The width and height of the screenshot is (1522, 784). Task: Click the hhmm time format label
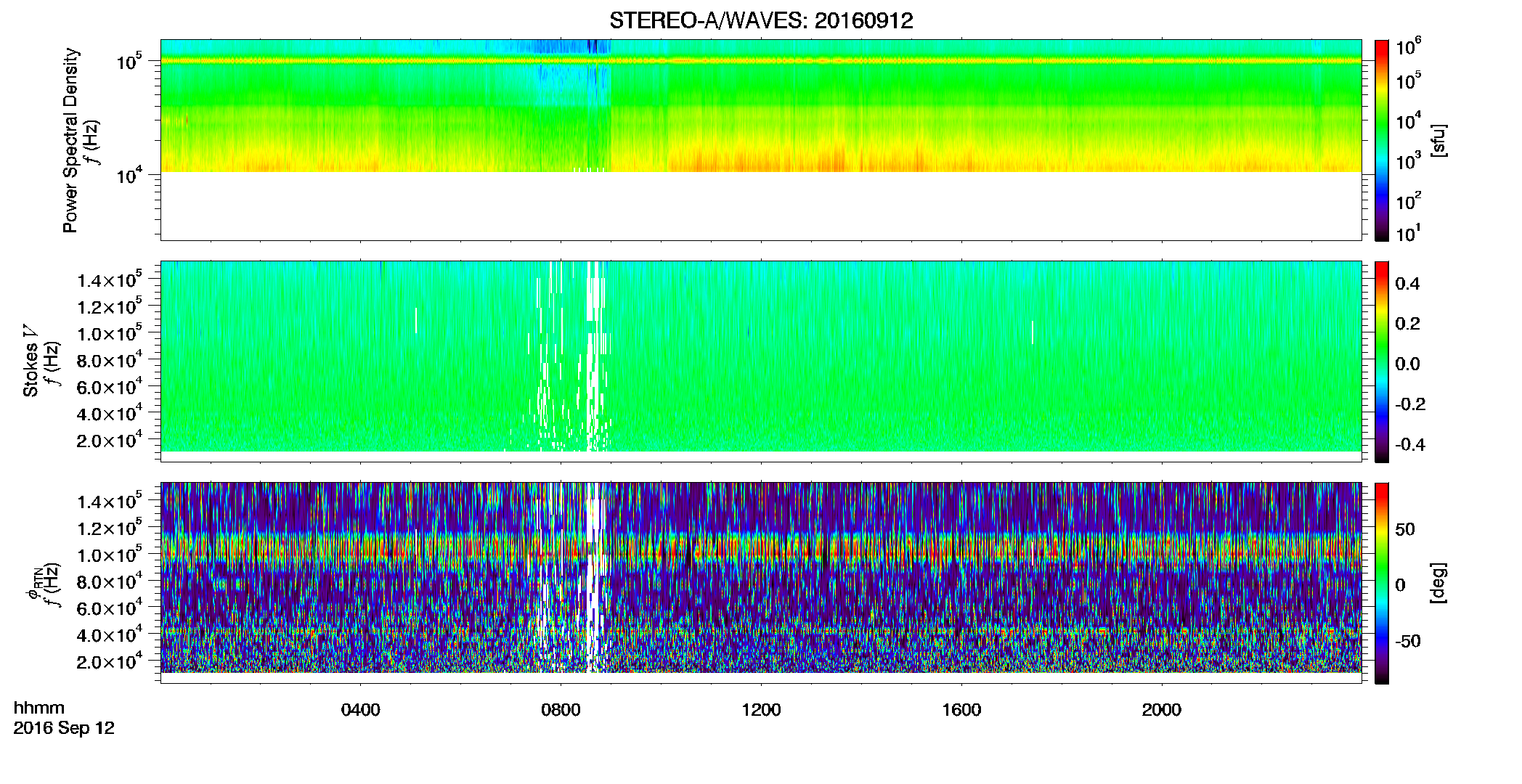click(x=39, y=708)
